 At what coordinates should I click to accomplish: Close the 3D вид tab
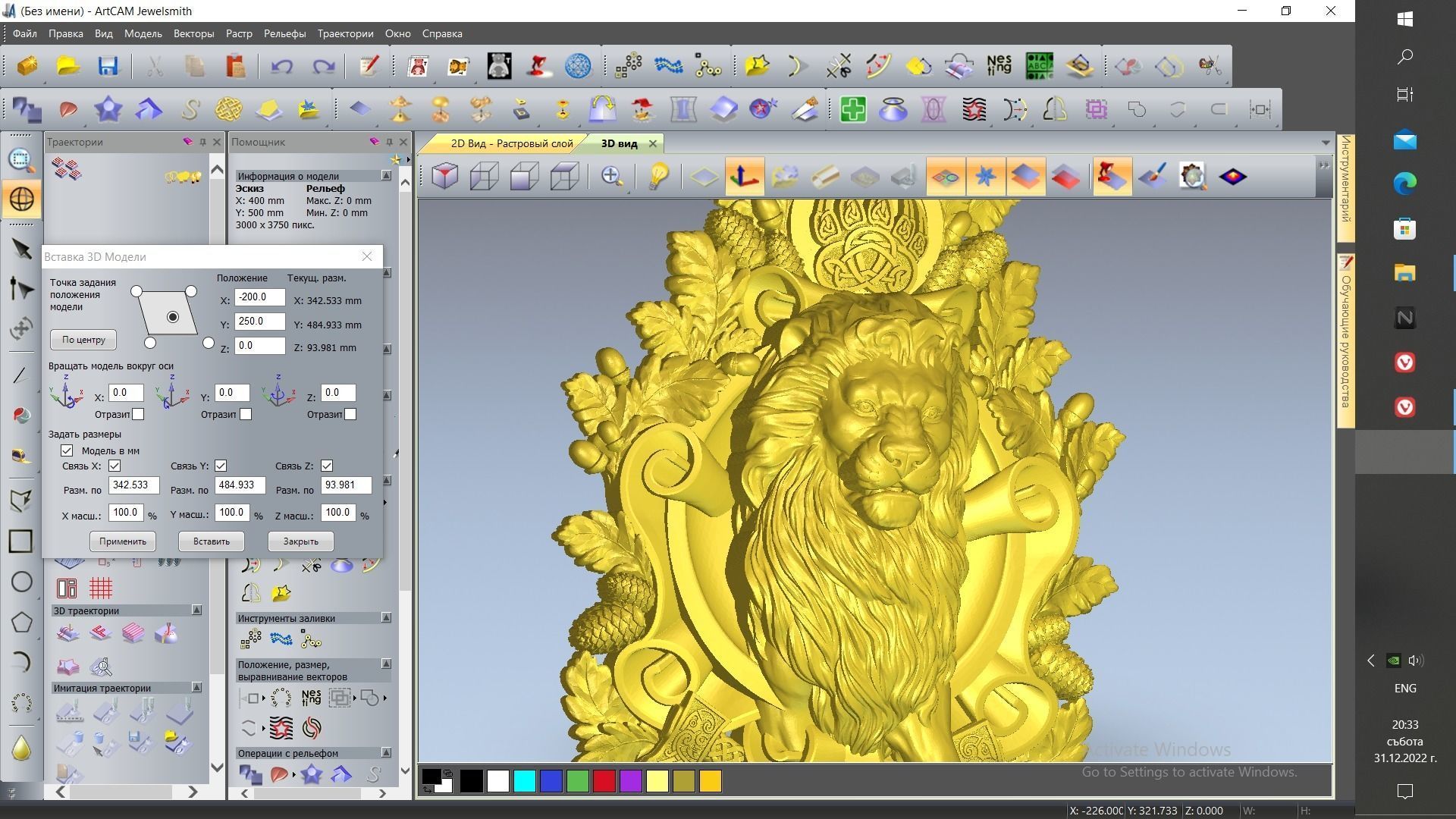coord(652,143)
